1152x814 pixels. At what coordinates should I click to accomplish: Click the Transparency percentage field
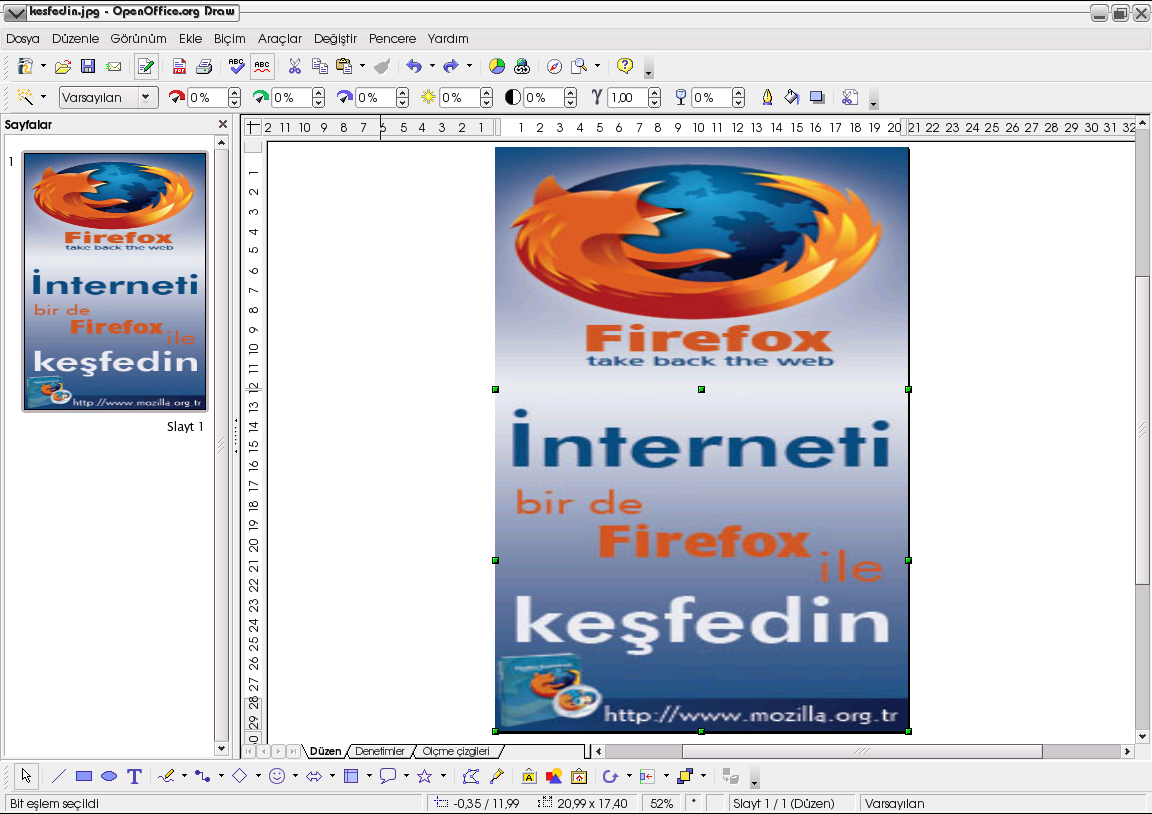coord(712,97)
